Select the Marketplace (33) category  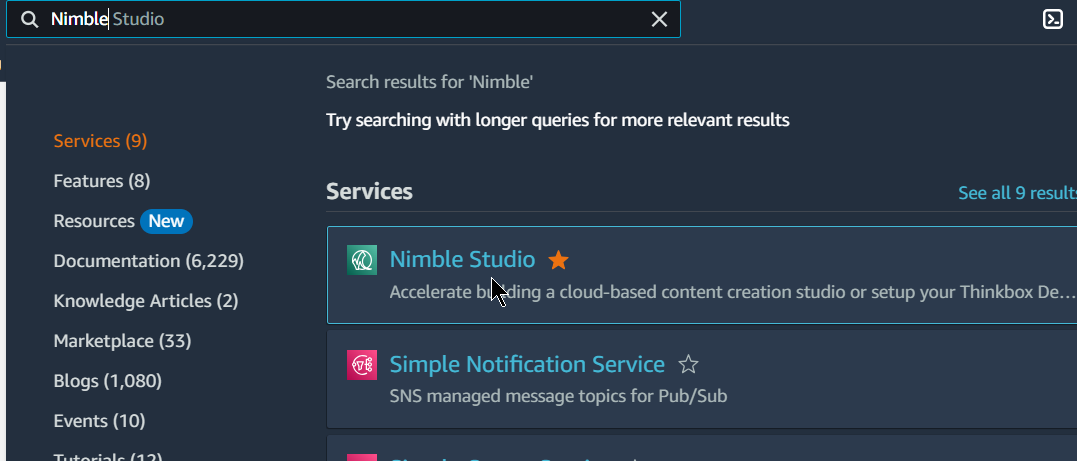[122, 341]
